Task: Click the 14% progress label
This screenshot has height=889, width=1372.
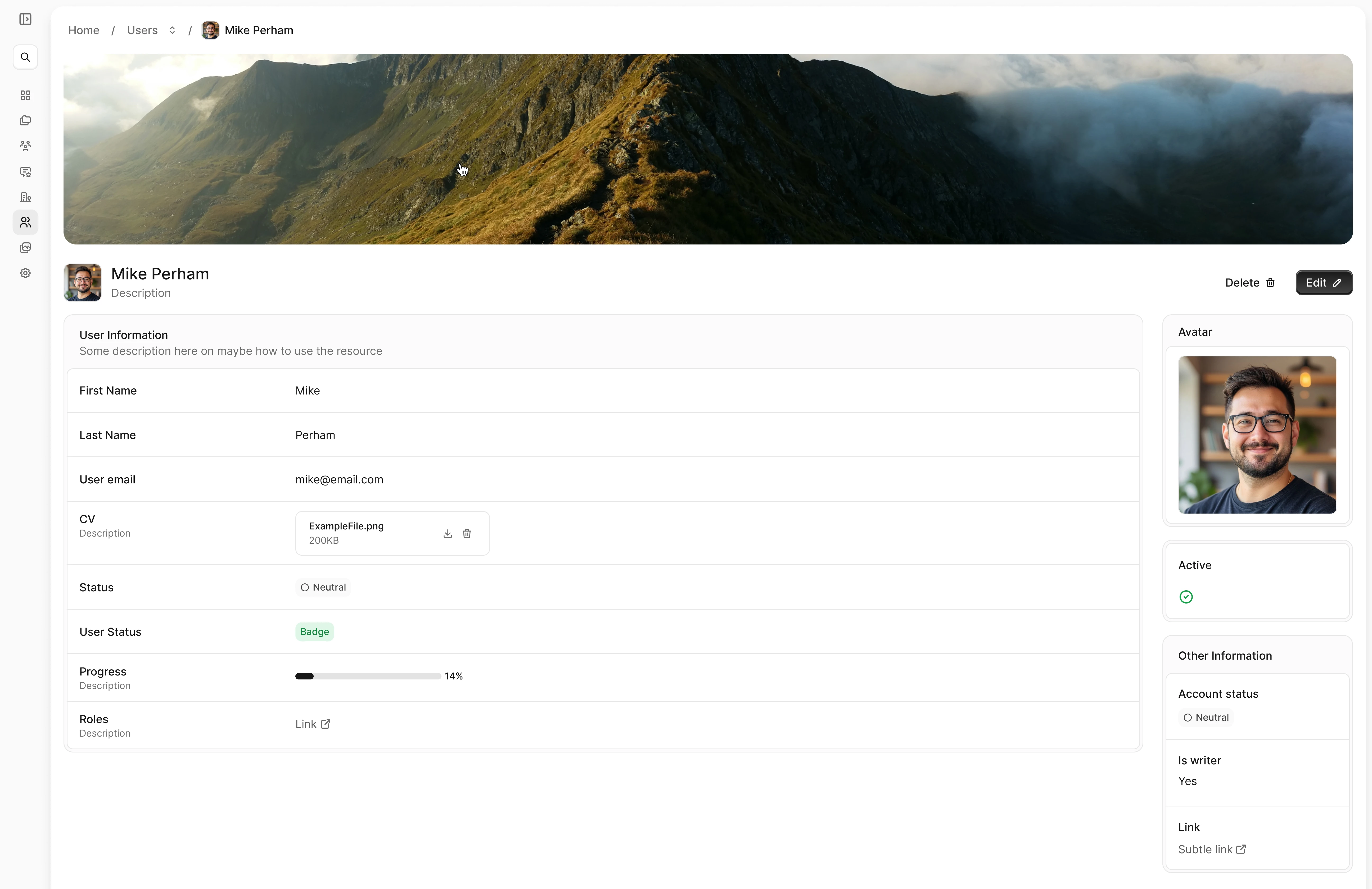Action: coord(454,676)
